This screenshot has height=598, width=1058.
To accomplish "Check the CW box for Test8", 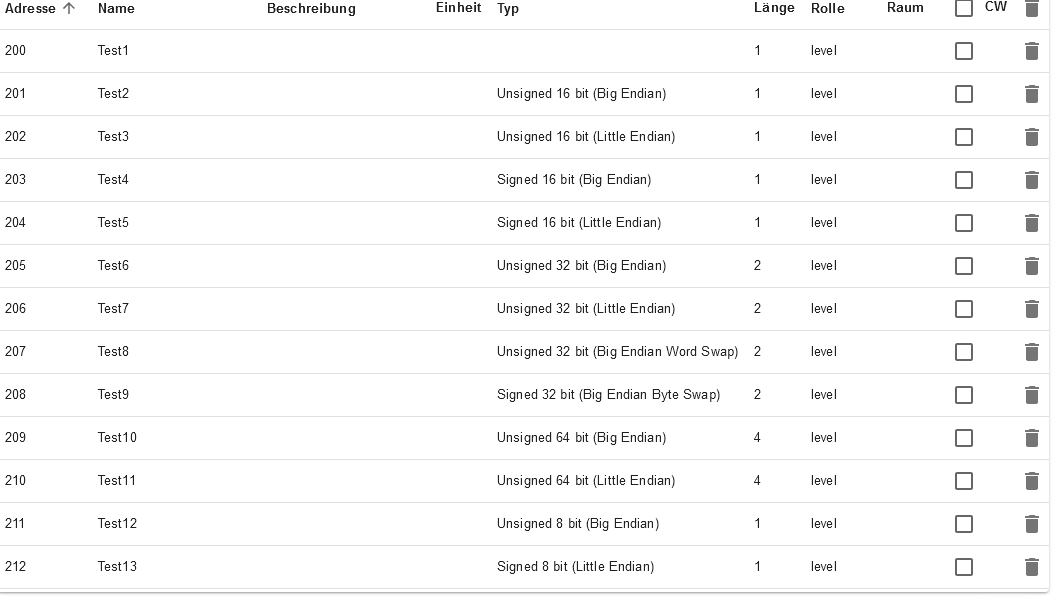I will coord(964,352).
